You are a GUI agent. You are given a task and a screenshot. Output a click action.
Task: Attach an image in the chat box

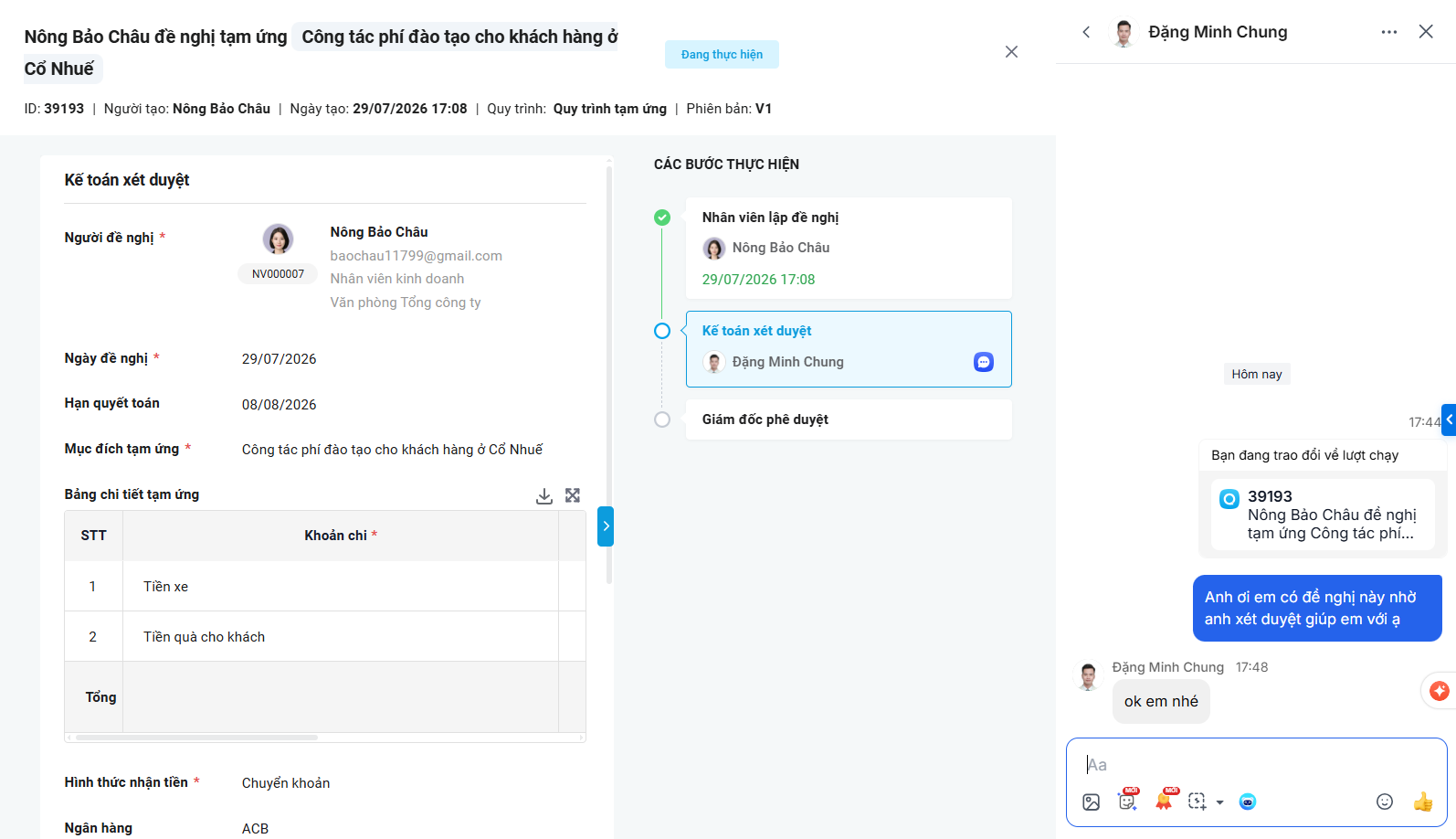coord(1092,802)
